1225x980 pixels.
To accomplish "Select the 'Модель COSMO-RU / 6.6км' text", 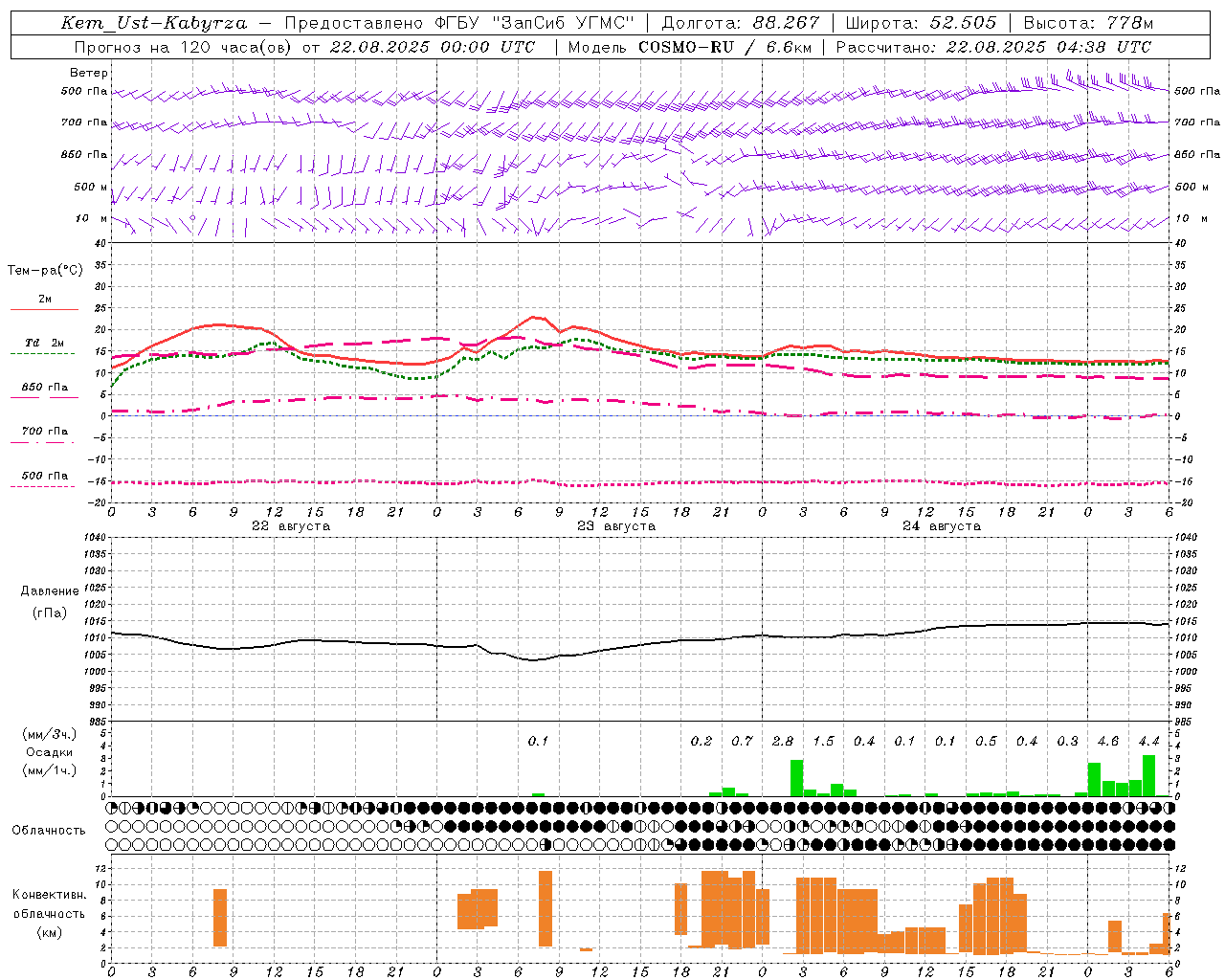I will pyautogui.click(x=690, y=47).
